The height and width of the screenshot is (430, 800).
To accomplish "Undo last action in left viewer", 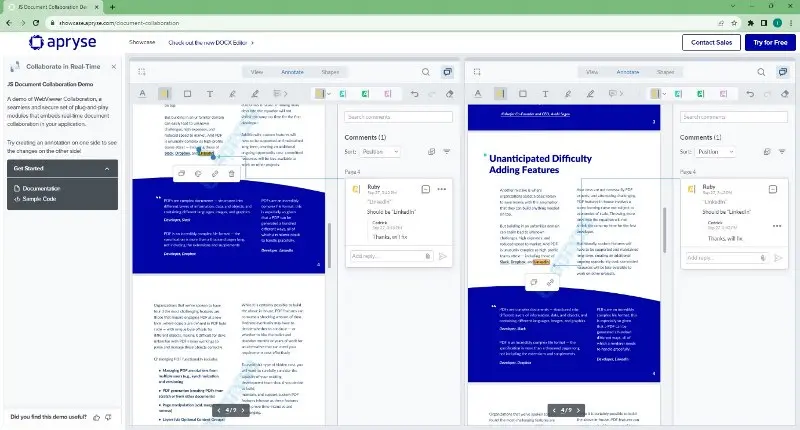I will click(414, 94).
